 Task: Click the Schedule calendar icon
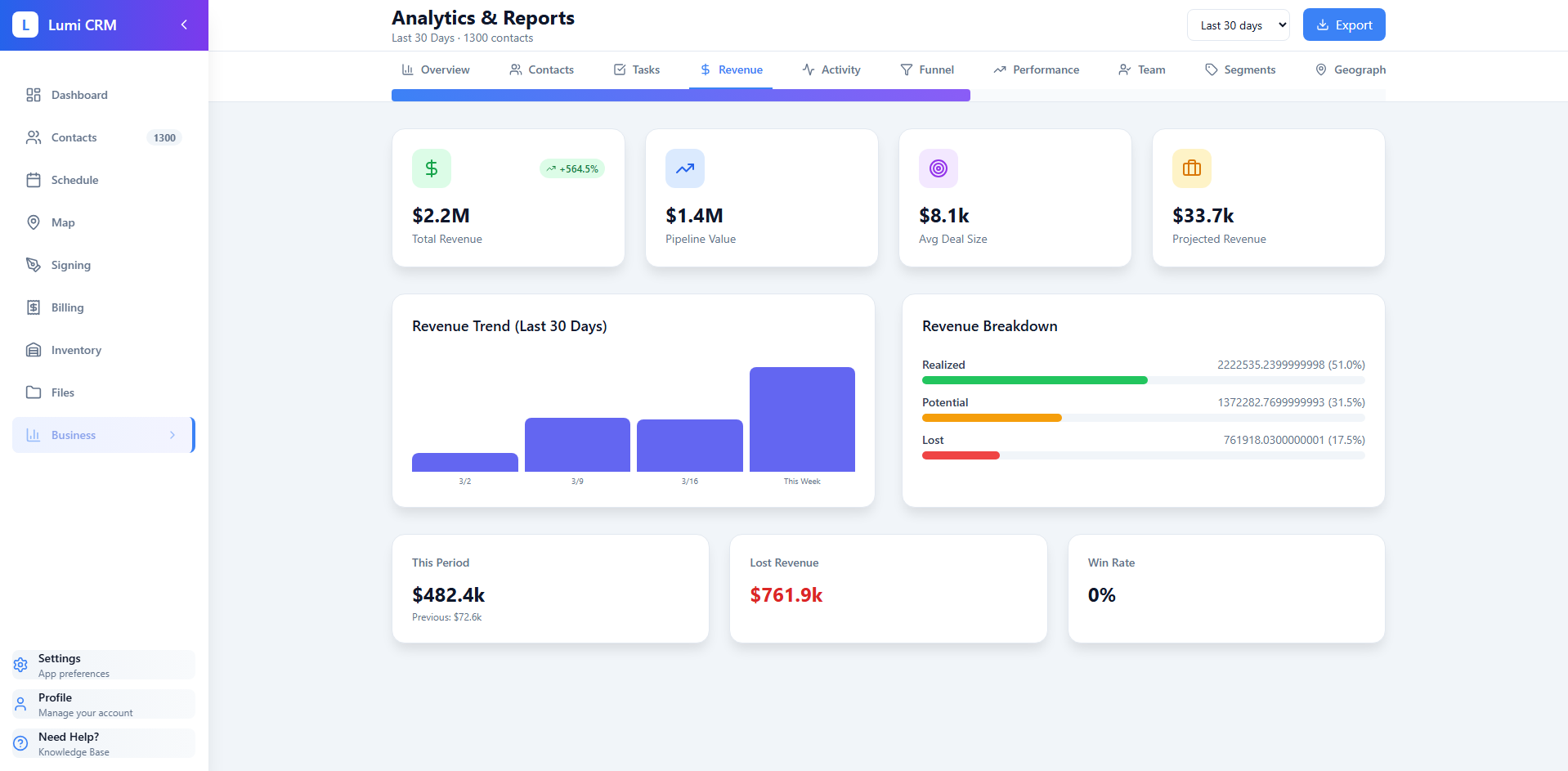[34, 180]
